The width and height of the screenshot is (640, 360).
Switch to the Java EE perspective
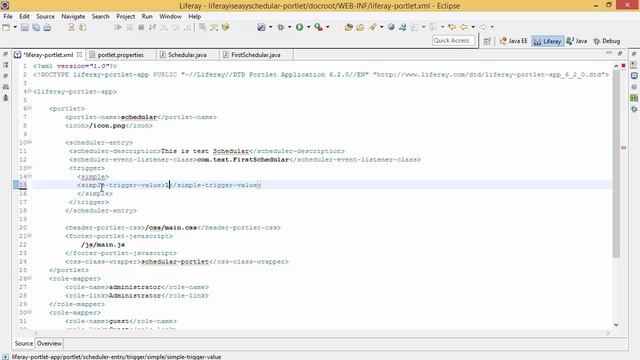pyautogui.click(x=513, y=41)
